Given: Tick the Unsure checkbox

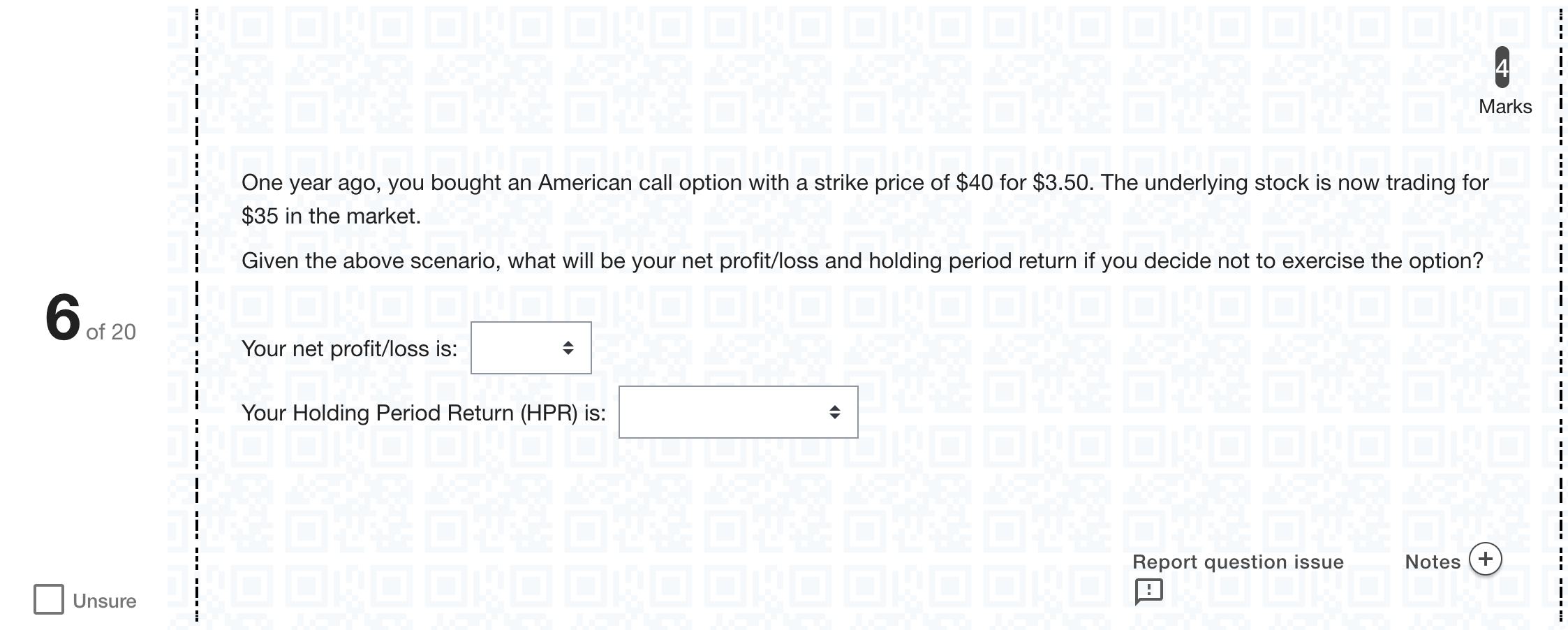Looking at the screenshot, I should [49, 599].
